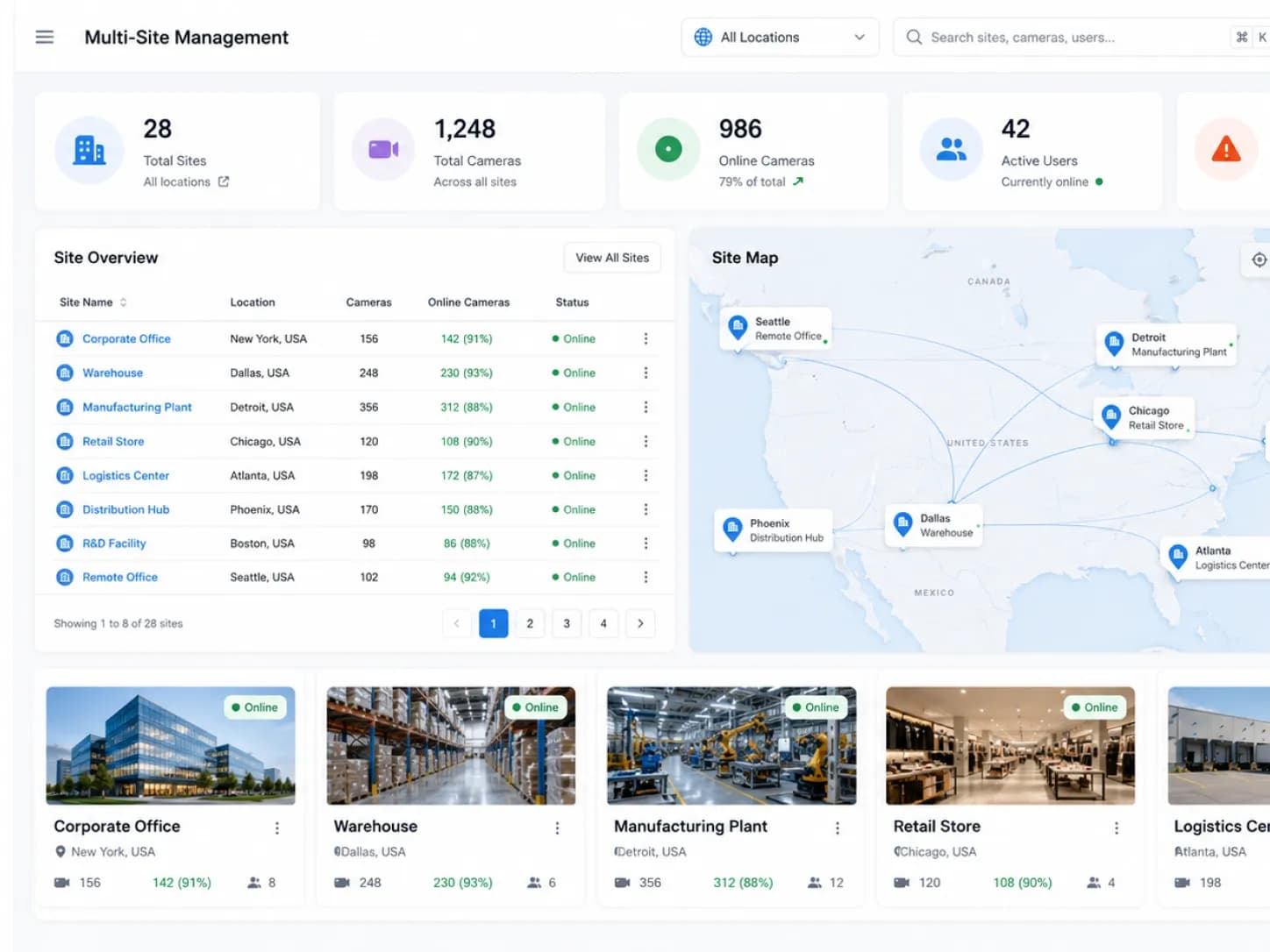The width and height of the screenshot is (1270, 952).
Task: Click the View All Sites button
Action: tap(612, 258)
